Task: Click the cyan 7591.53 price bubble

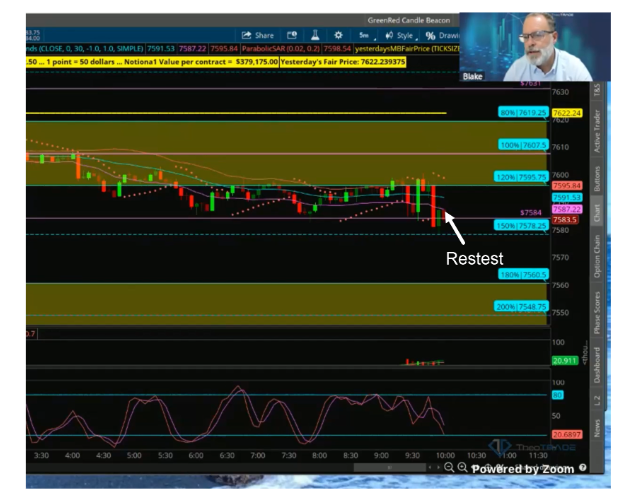Action: (567, 198)
